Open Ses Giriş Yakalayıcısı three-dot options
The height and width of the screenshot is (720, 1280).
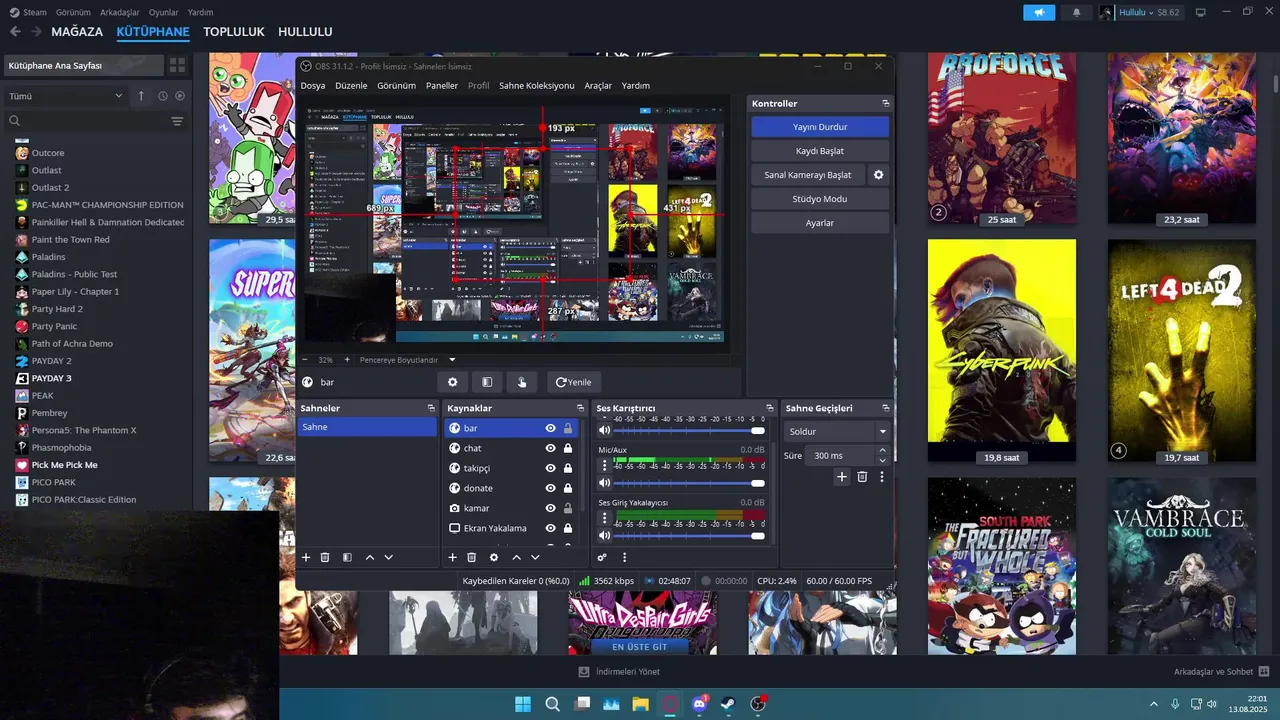click(x=604, y=518)
